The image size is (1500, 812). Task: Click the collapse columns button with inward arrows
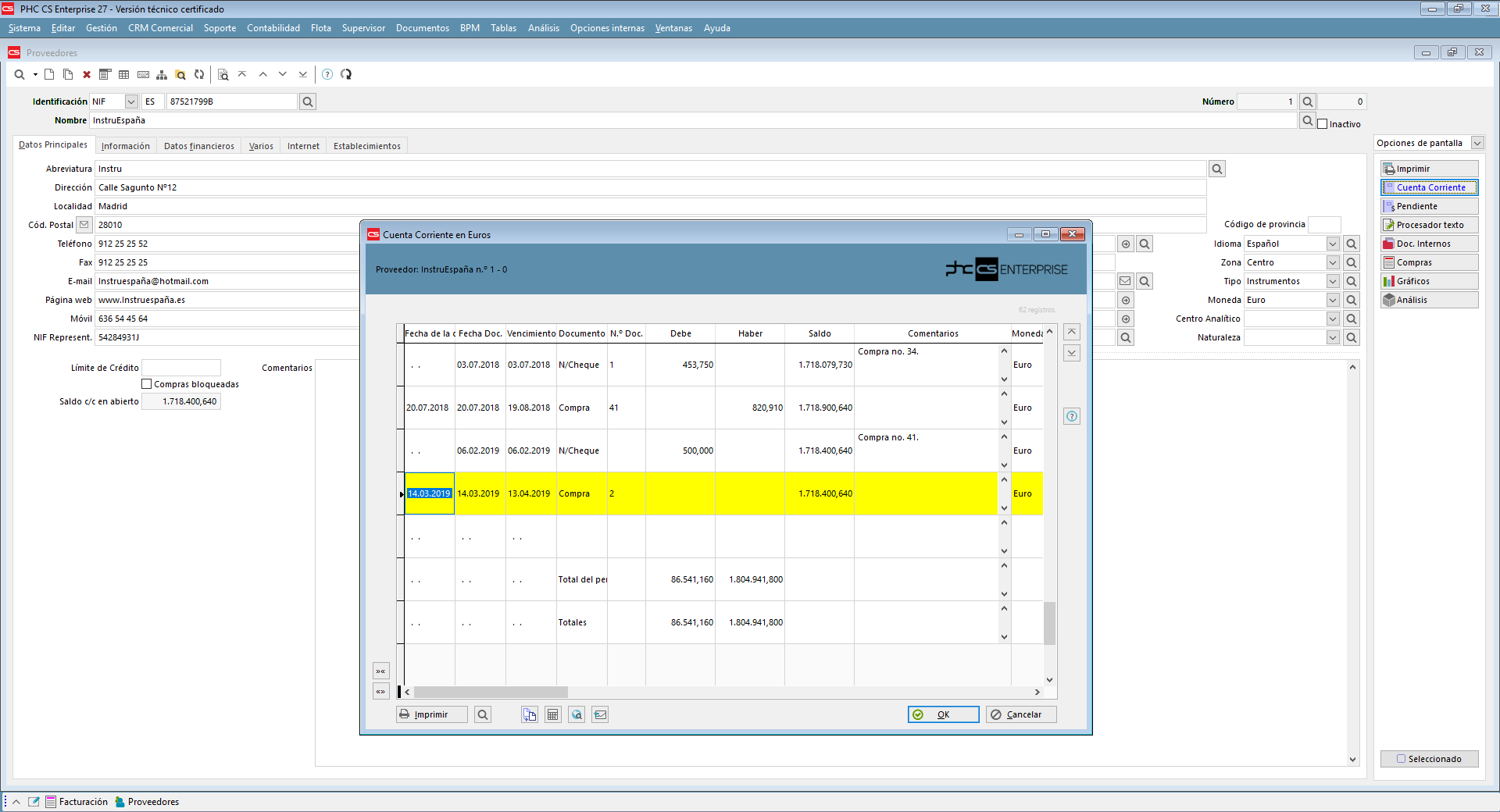click(380, 671)
